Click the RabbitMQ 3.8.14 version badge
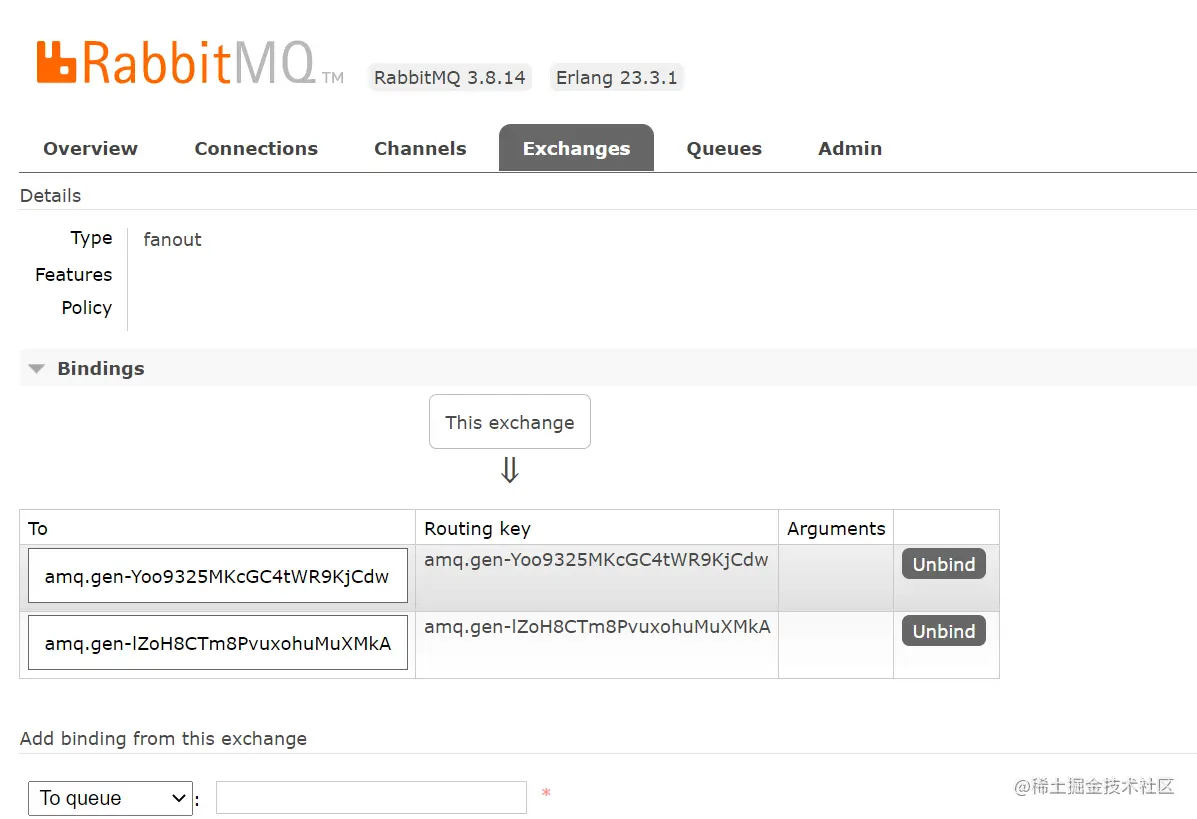Image resolution: width=1197 pixels, height=819 pixels. [x=450, y=78]
